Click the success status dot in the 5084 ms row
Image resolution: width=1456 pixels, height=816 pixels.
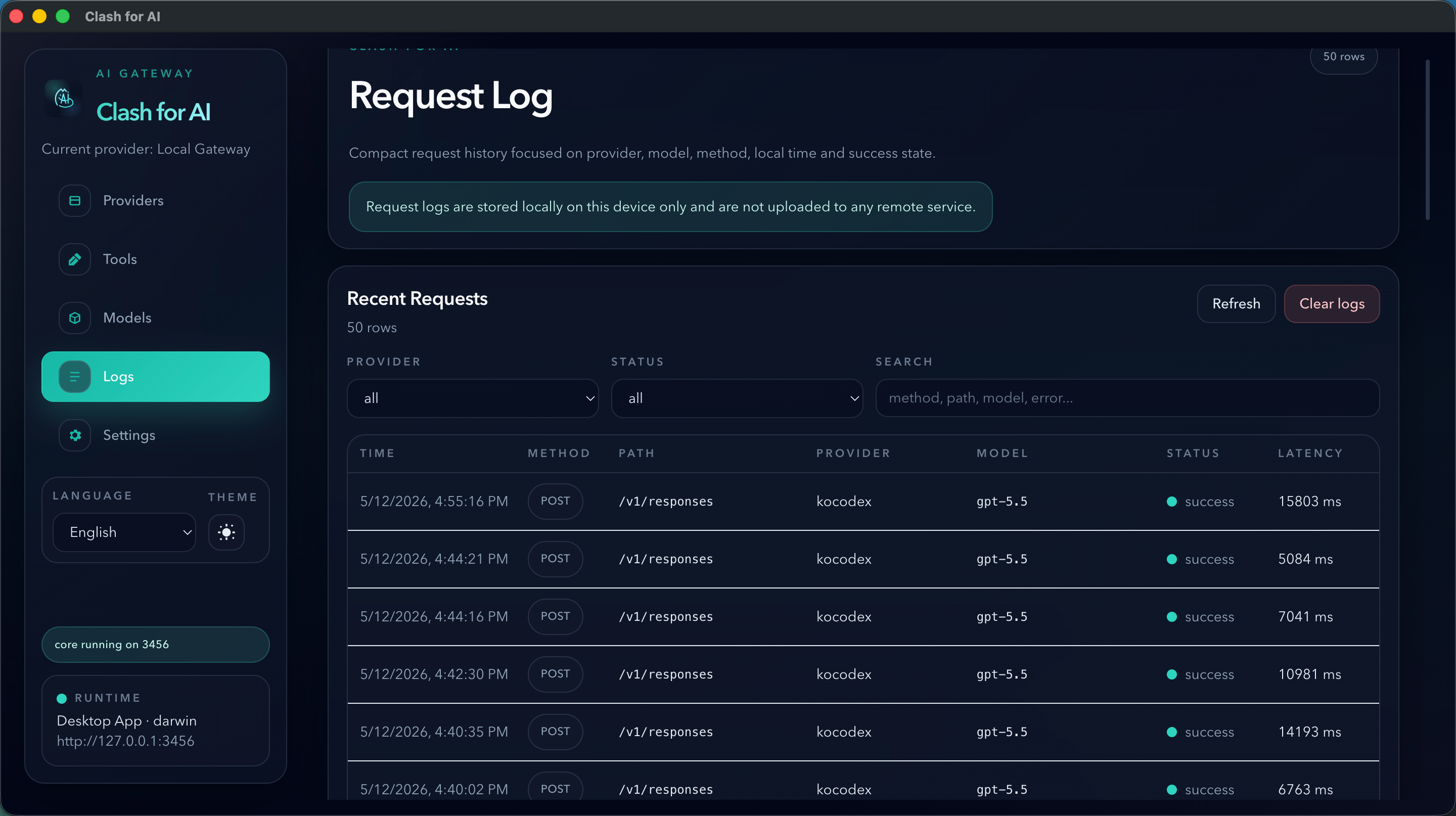[x=1172, y=560]
